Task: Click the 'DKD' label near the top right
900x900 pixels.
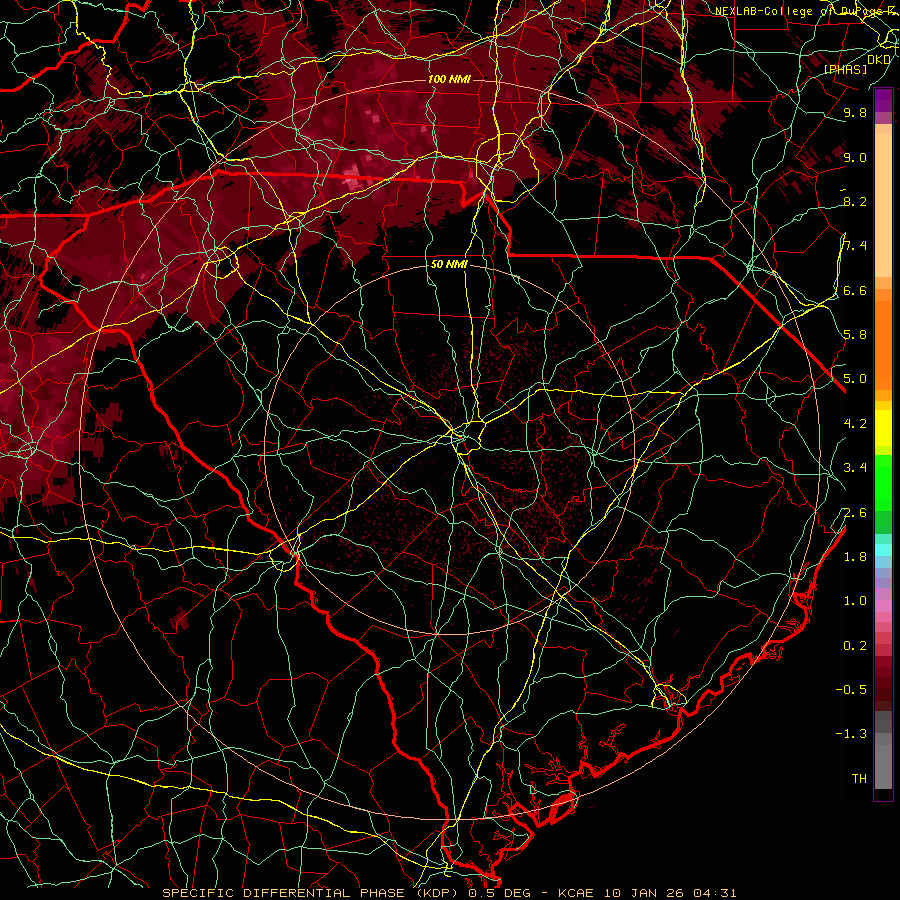Action: coord(879,60)
